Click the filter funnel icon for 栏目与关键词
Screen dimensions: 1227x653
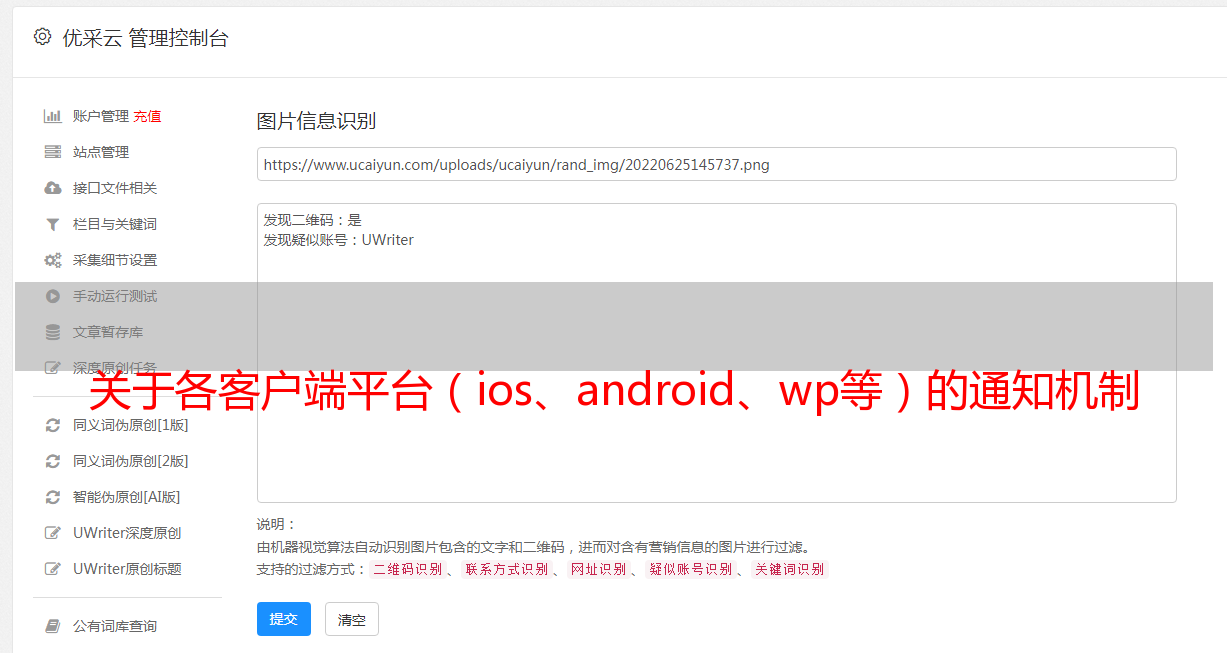pos(53,224)
